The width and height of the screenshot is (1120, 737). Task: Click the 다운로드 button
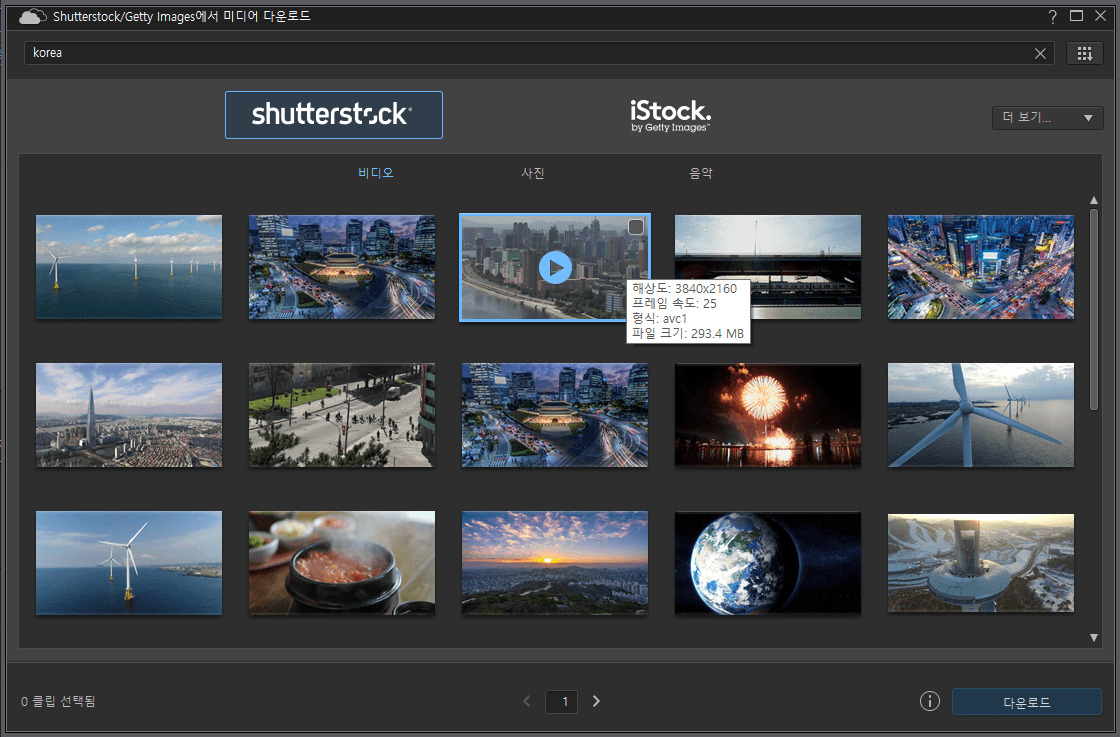pyautogui.click(x=1026, y=702)
